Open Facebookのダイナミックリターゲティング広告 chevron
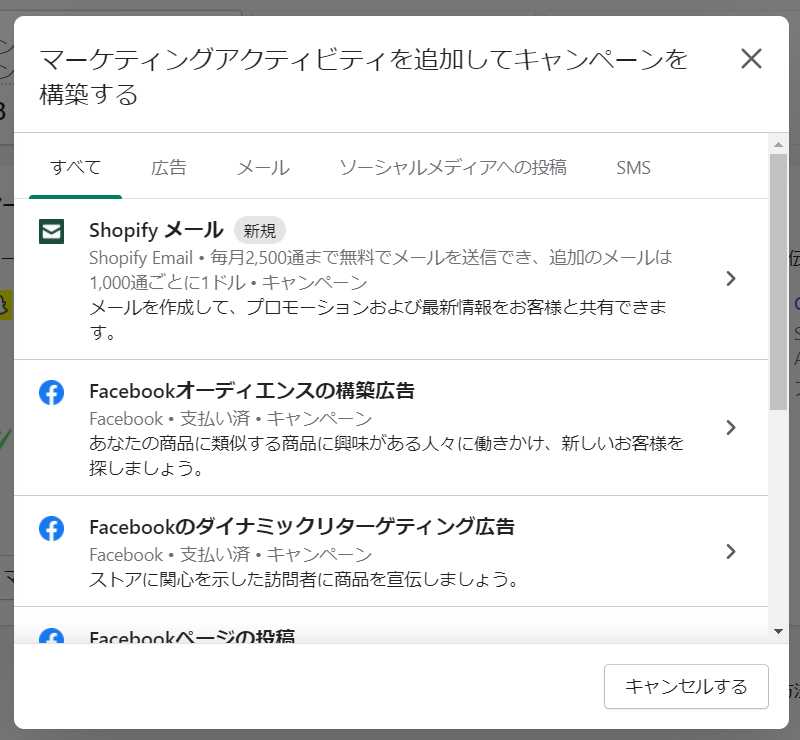Screen dimensions: 800x740 [731, 551]
